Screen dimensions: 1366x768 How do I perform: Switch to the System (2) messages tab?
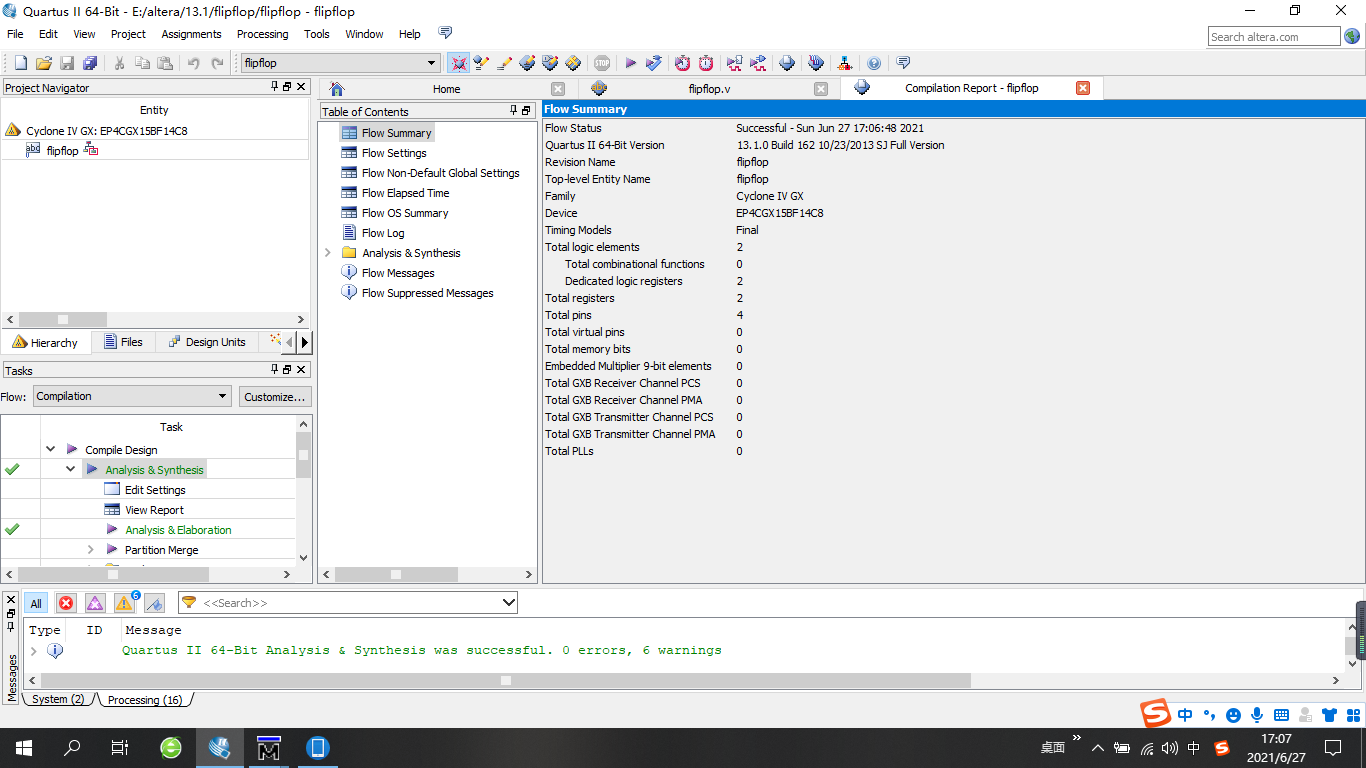(58, 700)
